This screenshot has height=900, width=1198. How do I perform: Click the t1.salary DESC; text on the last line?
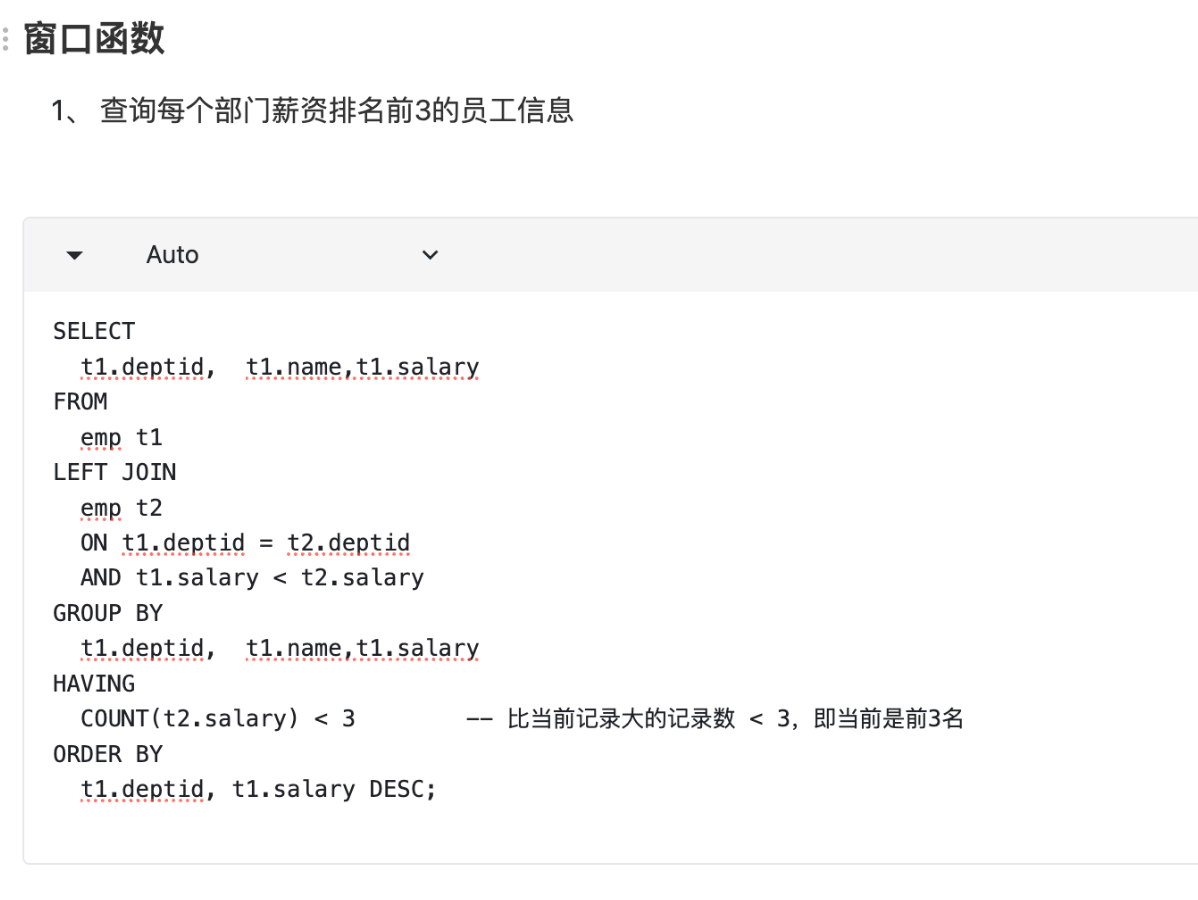pyautogui.click(x=334, y=789)
